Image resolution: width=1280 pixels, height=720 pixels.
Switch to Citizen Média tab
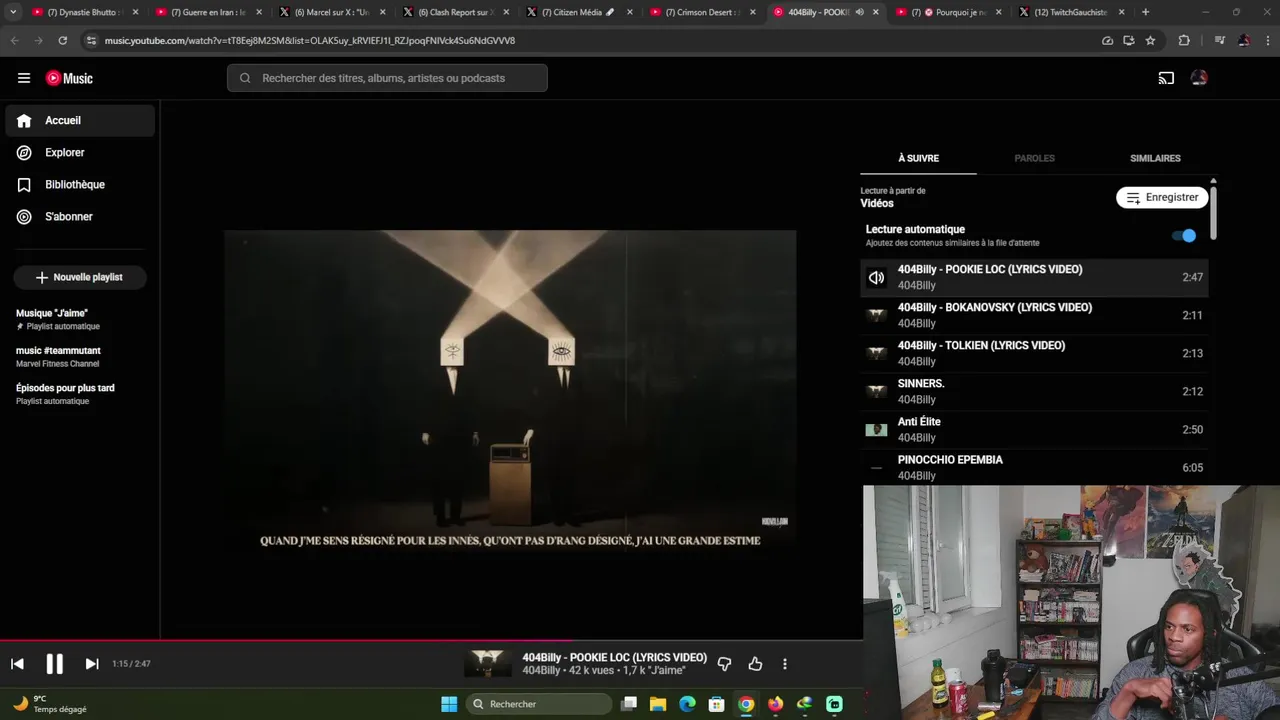tap(578, 12)
